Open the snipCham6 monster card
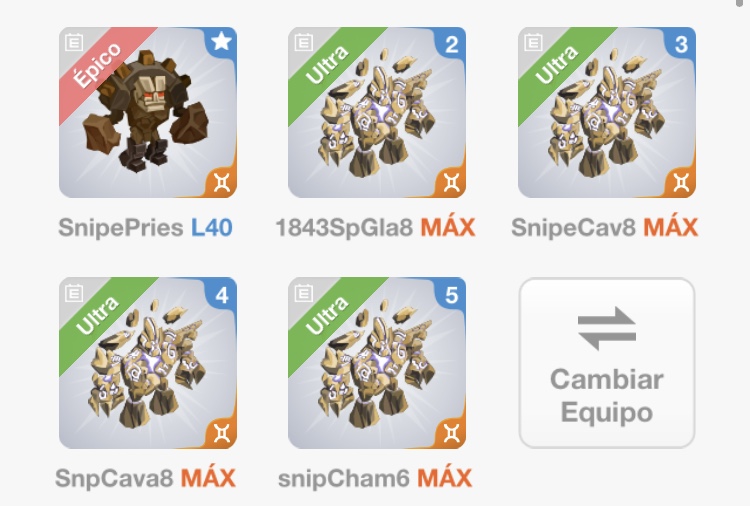The height and width of the screenshot is (506, 750). click(x=377, y=363)
